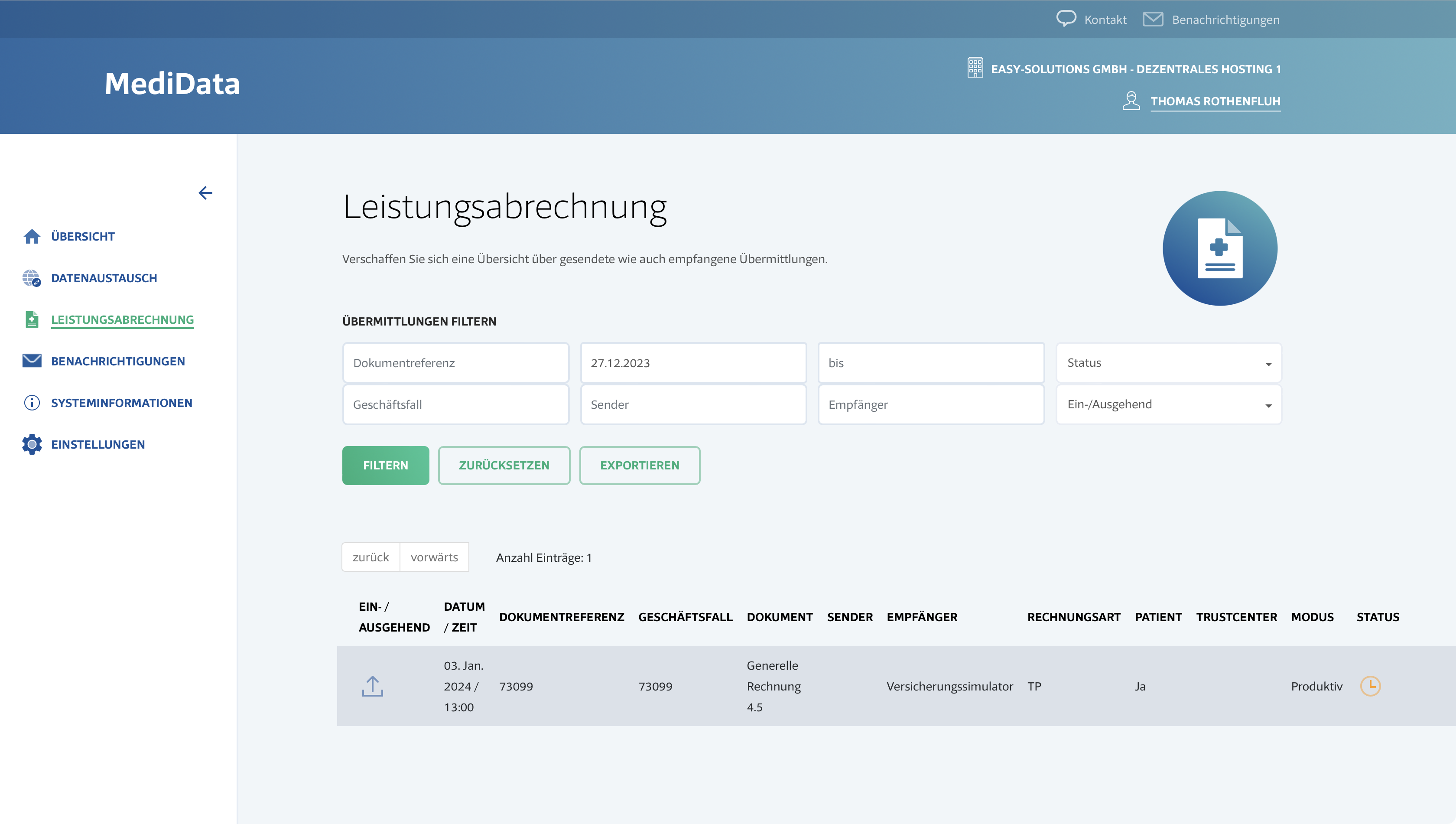
Task: Collapse sidebar with the back arrow
Action: tap(205, 193)
